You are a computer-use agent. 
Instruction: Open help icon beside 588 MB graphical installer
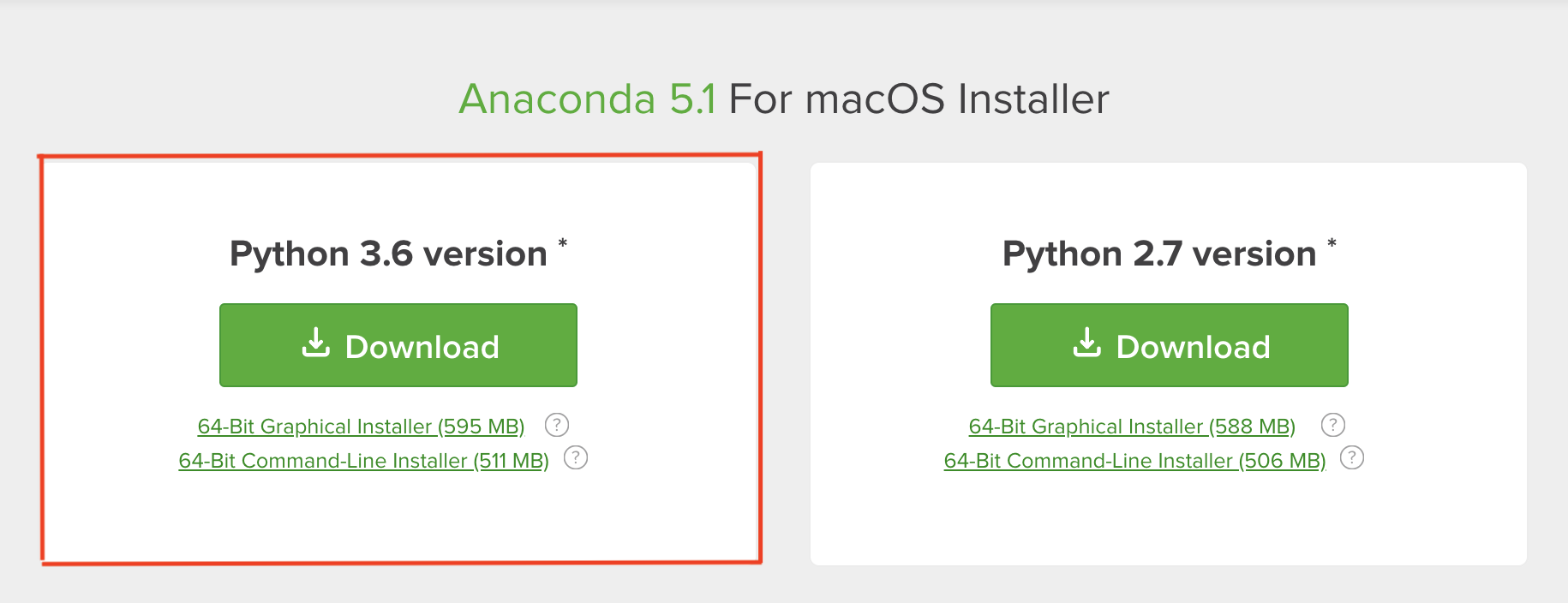(x=1333, y=425)
